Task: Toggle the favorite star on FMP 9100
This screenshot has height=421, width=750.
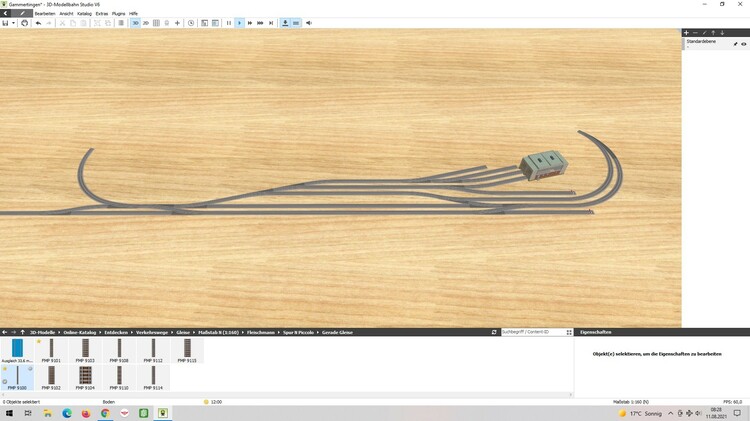Action: 5,369
